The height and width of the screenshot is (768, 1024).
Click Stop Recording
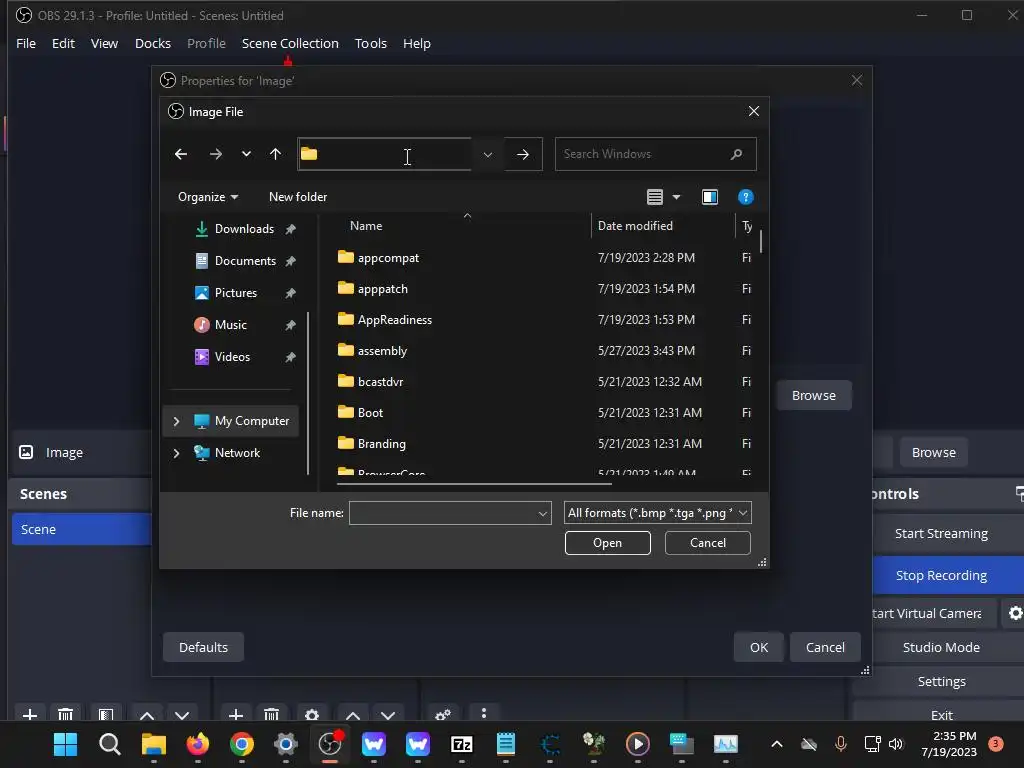pos(941,575)
